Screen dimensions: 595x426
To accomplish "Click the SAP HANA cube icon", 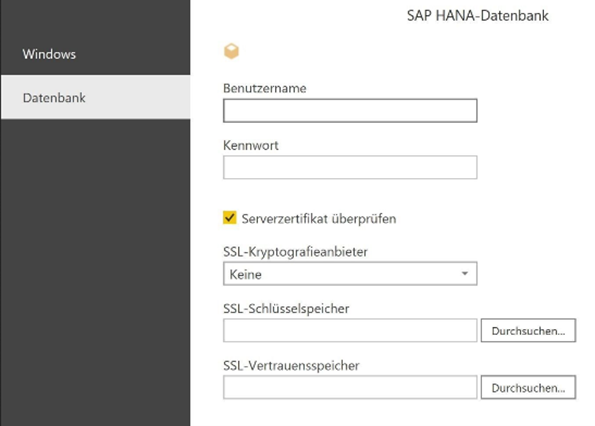I will pos(231,51).
